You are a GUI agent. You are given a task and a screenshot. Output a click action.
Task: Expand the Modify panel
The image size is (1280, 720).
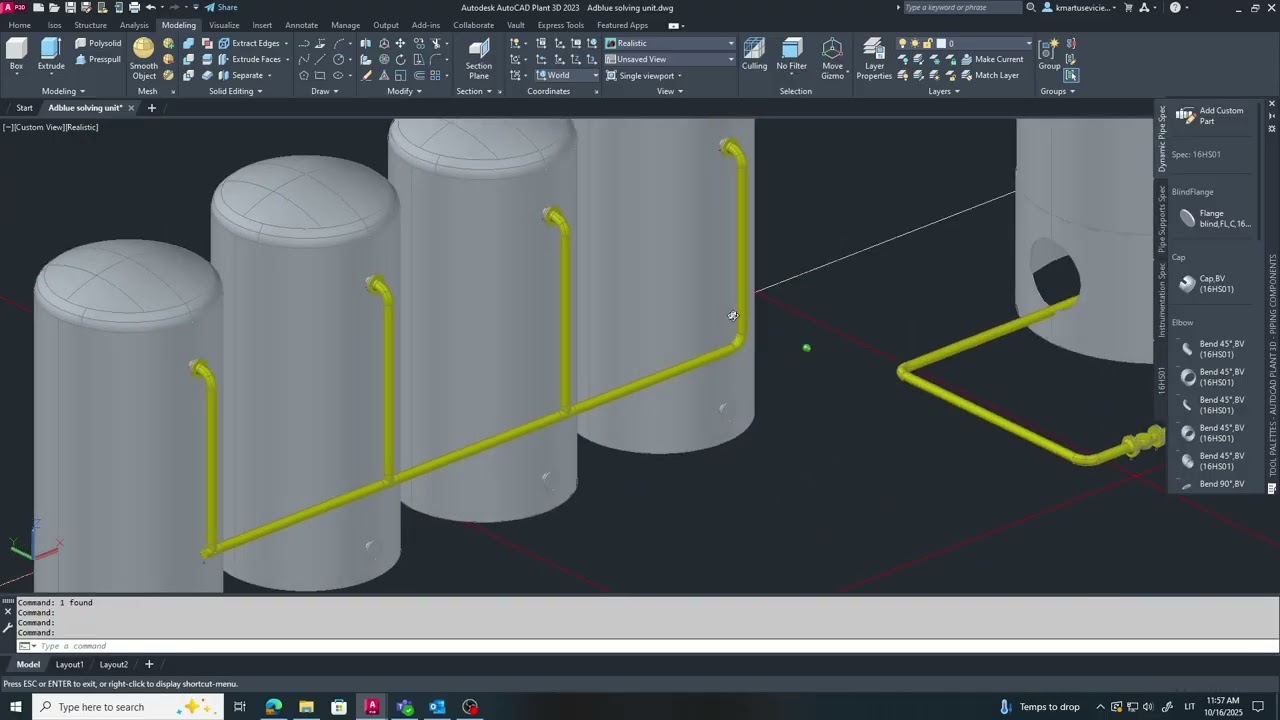click(x=405, y=91)
